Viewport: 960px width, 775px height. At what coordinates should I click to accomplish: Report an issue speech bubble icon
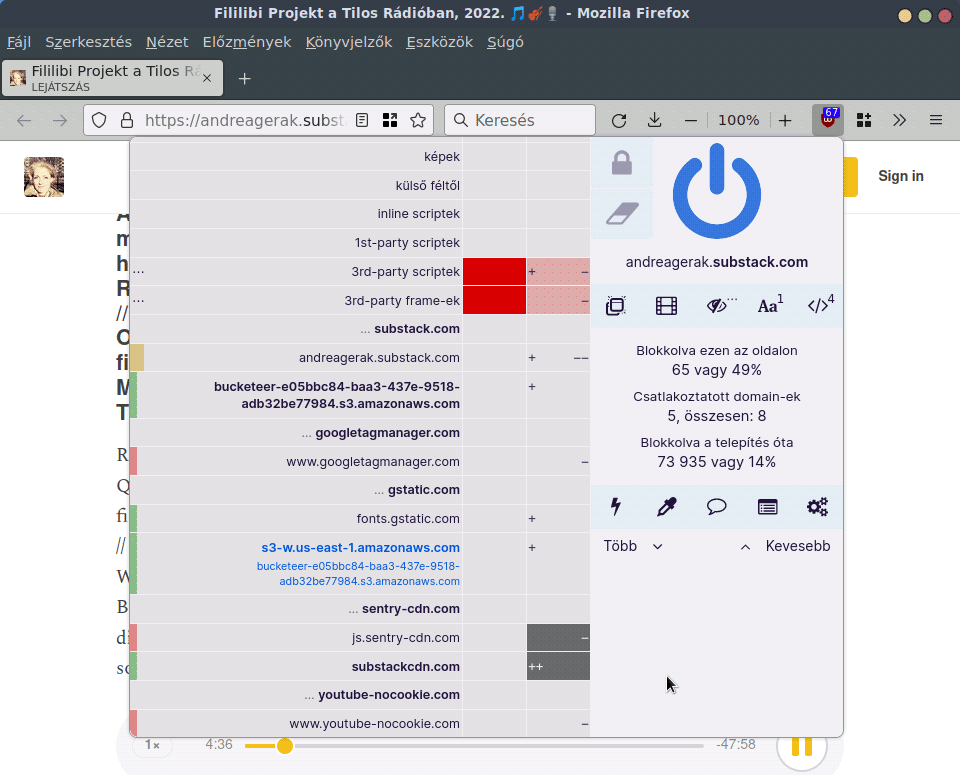click(x=716, y=507)
